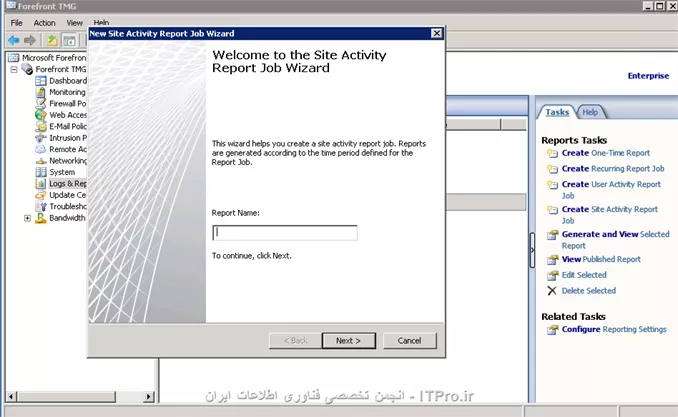678x417 pixels.
Task: Collapse the task pane using splitter handle
Action: coord(532,250)
